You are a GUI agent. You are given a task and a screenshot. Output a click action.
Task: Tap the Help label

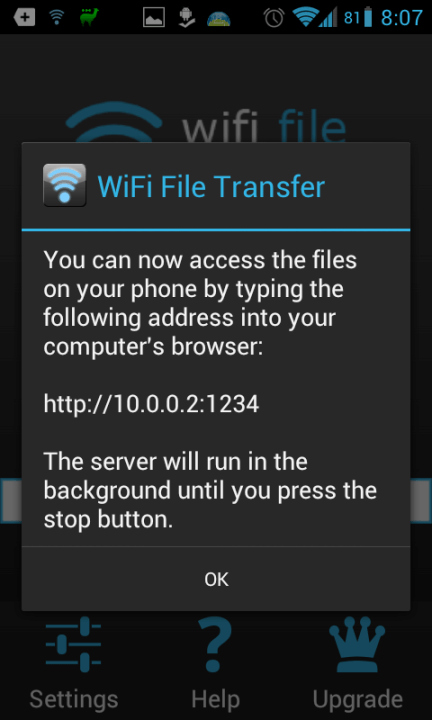tap(215, 700)
